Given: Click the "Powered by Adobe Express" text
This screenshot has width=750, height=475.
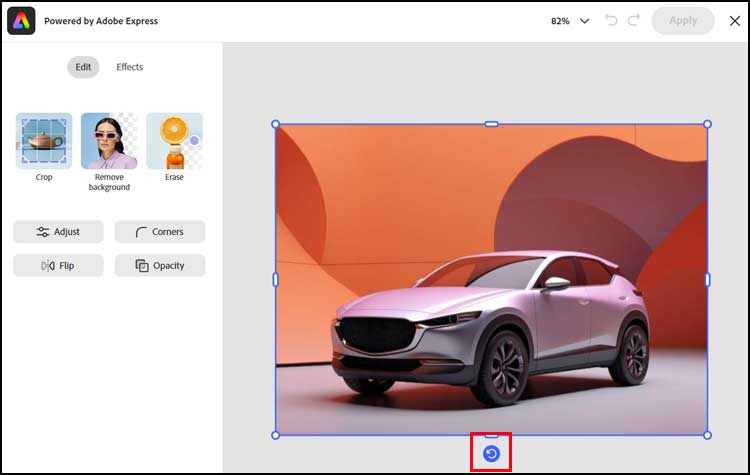Looking at the screenshot, I should (x=101, y=21).
